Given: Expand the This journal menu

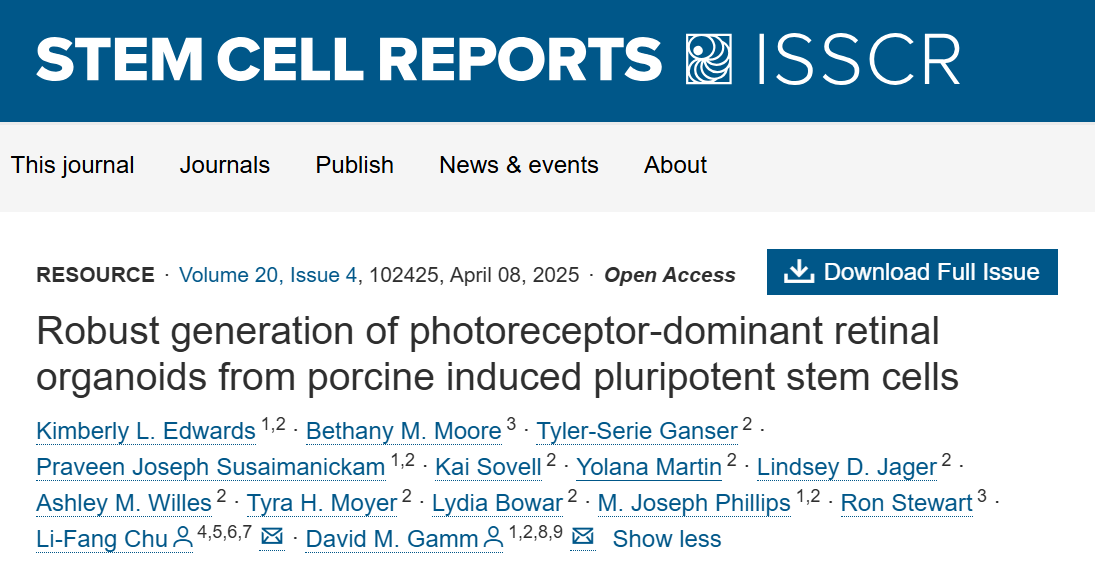Looking at the screenshot, I should pos(72,165).
